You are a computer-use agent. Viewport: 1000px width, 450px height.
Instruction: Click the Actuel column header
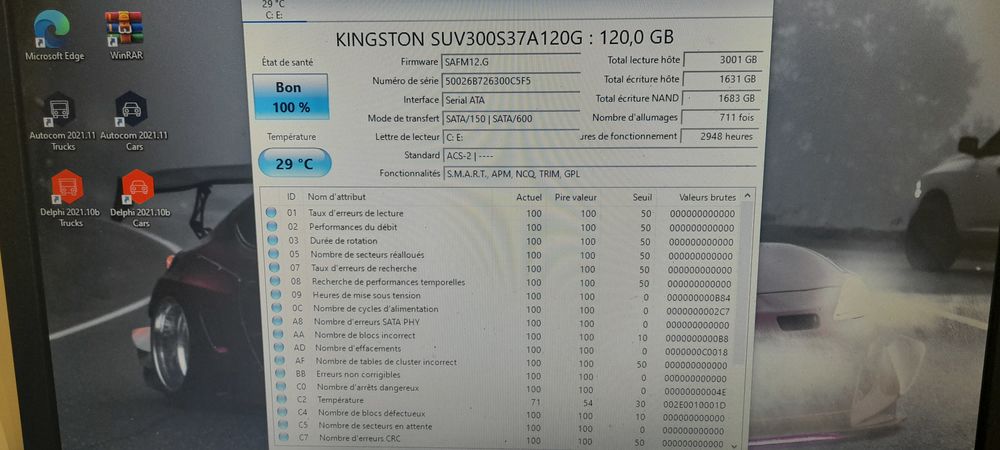529,198
